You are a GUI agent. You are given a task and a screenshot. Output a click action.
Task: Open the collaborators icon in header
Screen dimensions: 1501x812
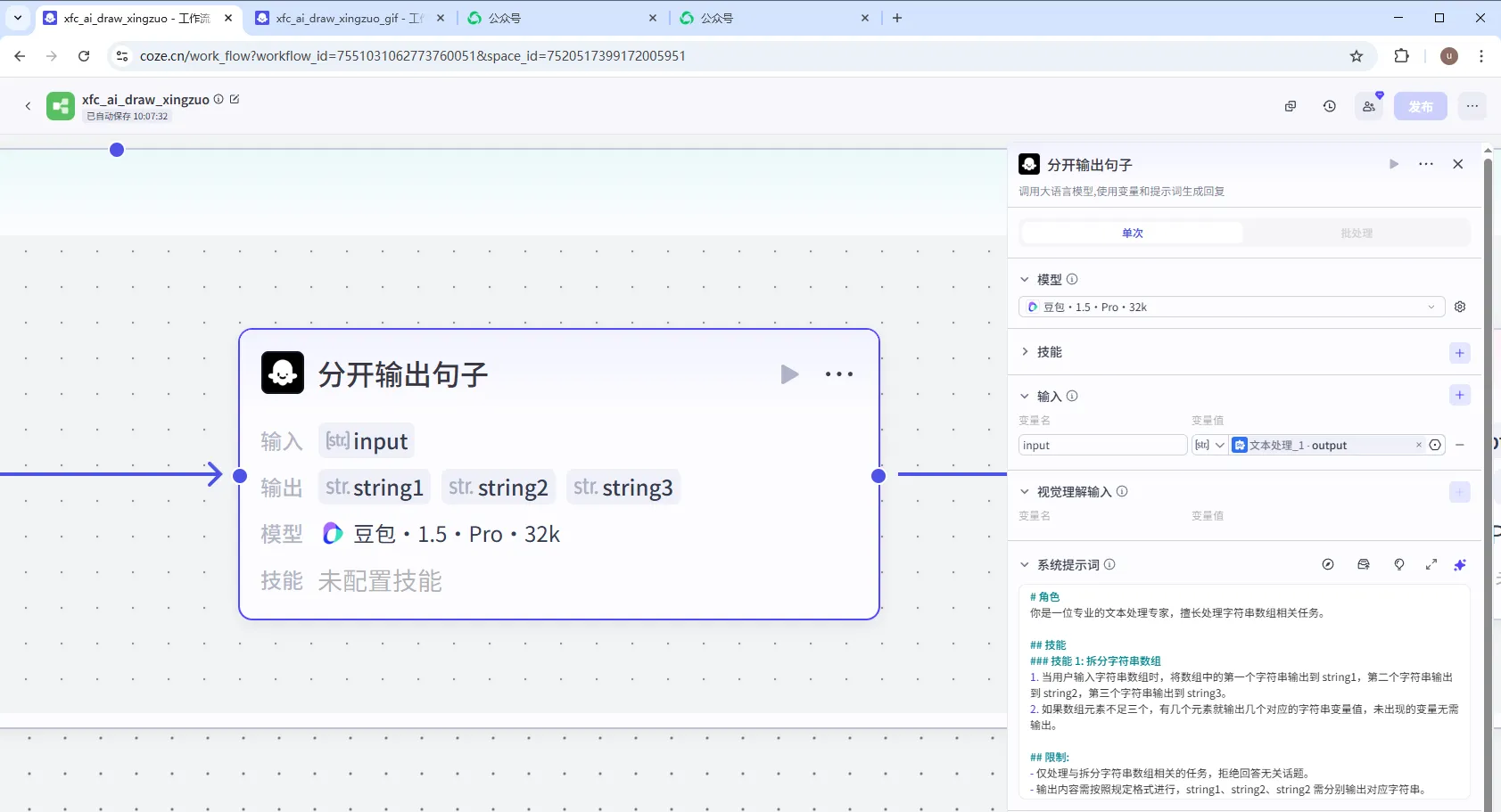pyautogui.click(x=1369, y=106)
